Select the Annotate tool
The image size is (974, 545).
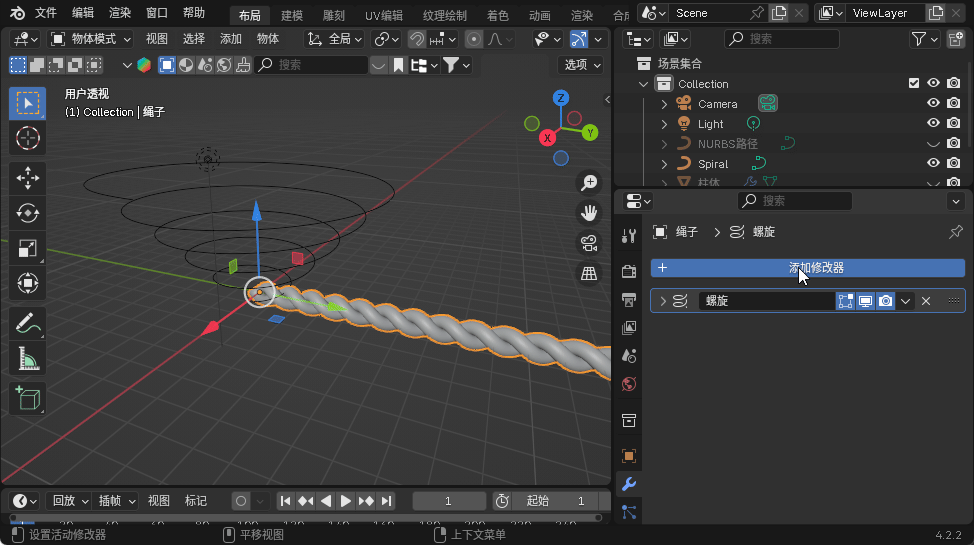[27, 324]
